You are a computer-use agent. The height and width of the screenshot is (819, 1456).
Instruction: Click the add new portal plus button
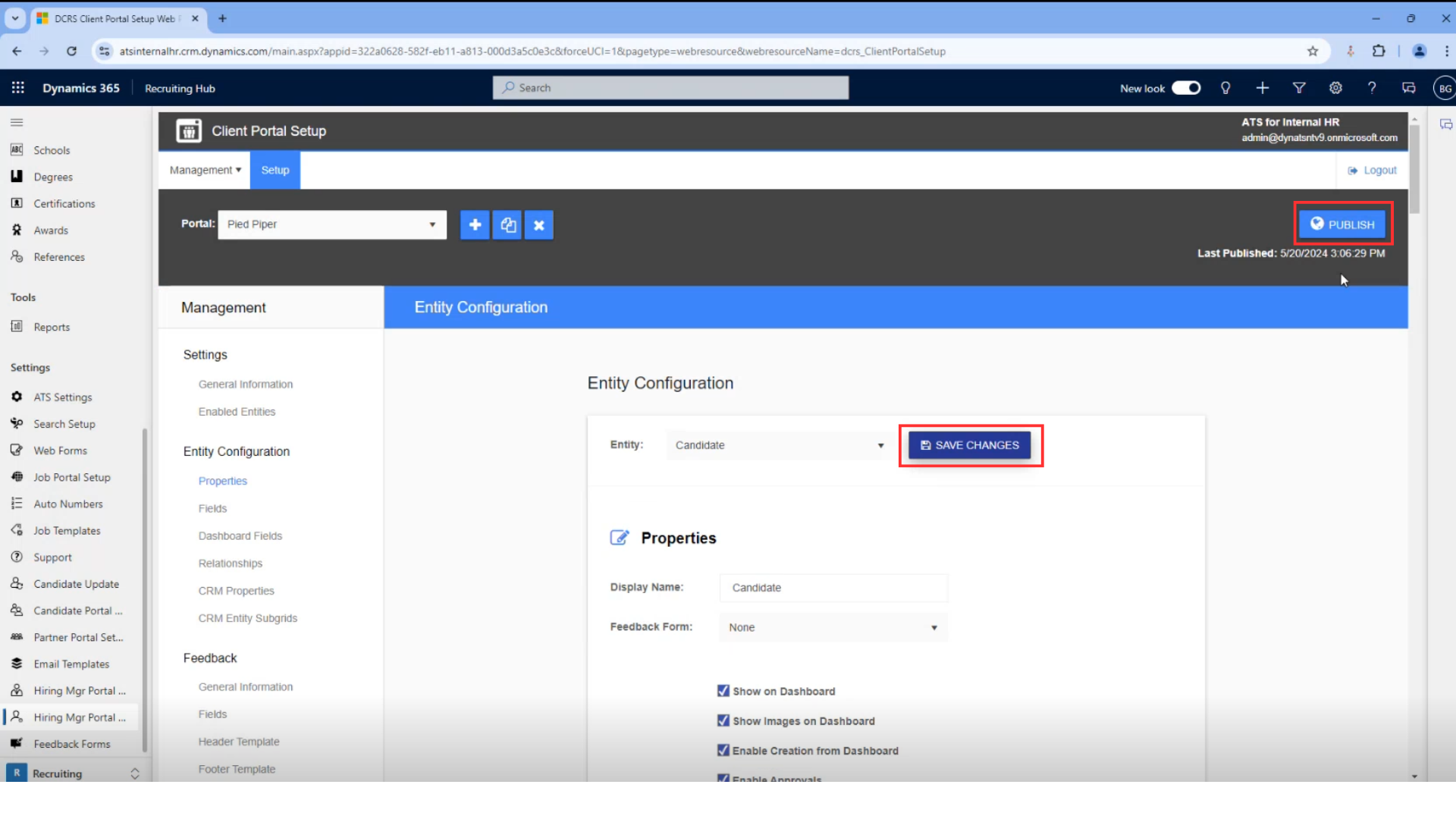tap(475, 224)
